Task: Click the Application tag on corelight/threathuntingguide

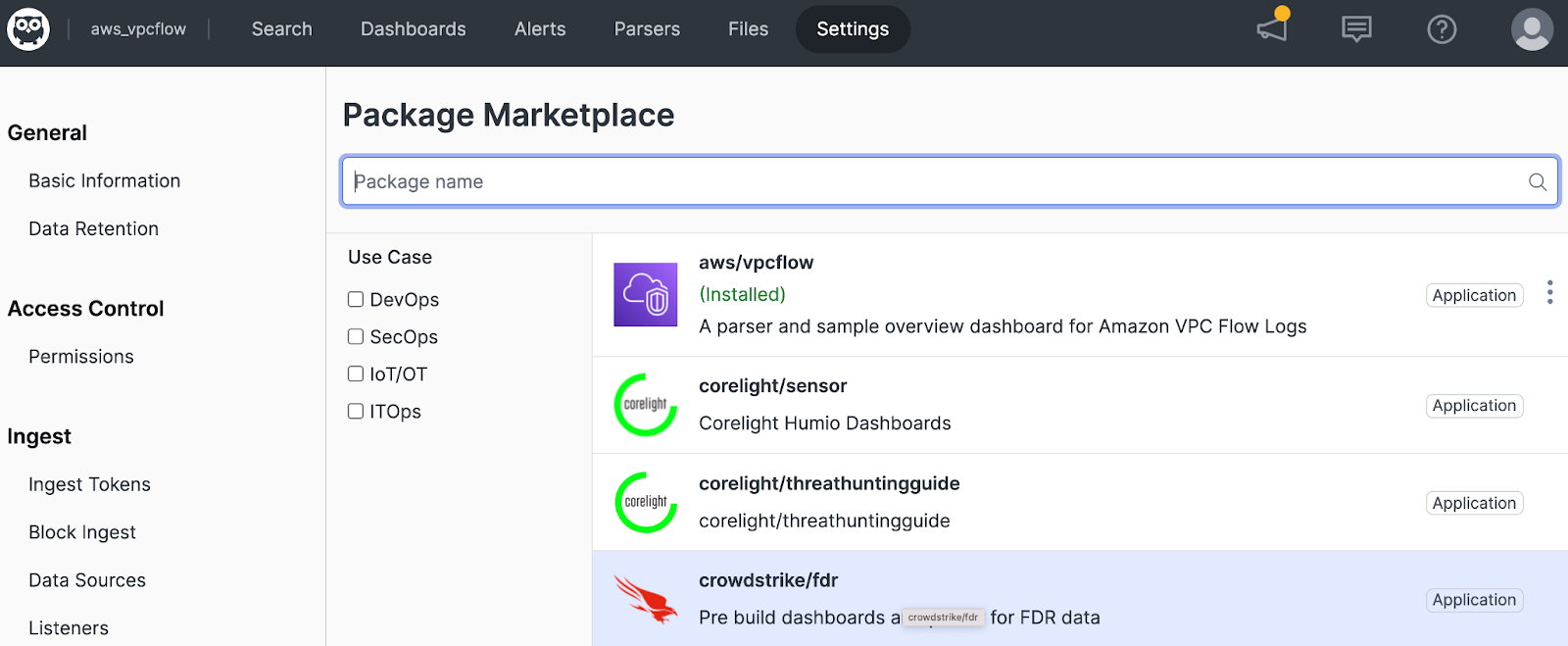Action: tap(1474, 503)
